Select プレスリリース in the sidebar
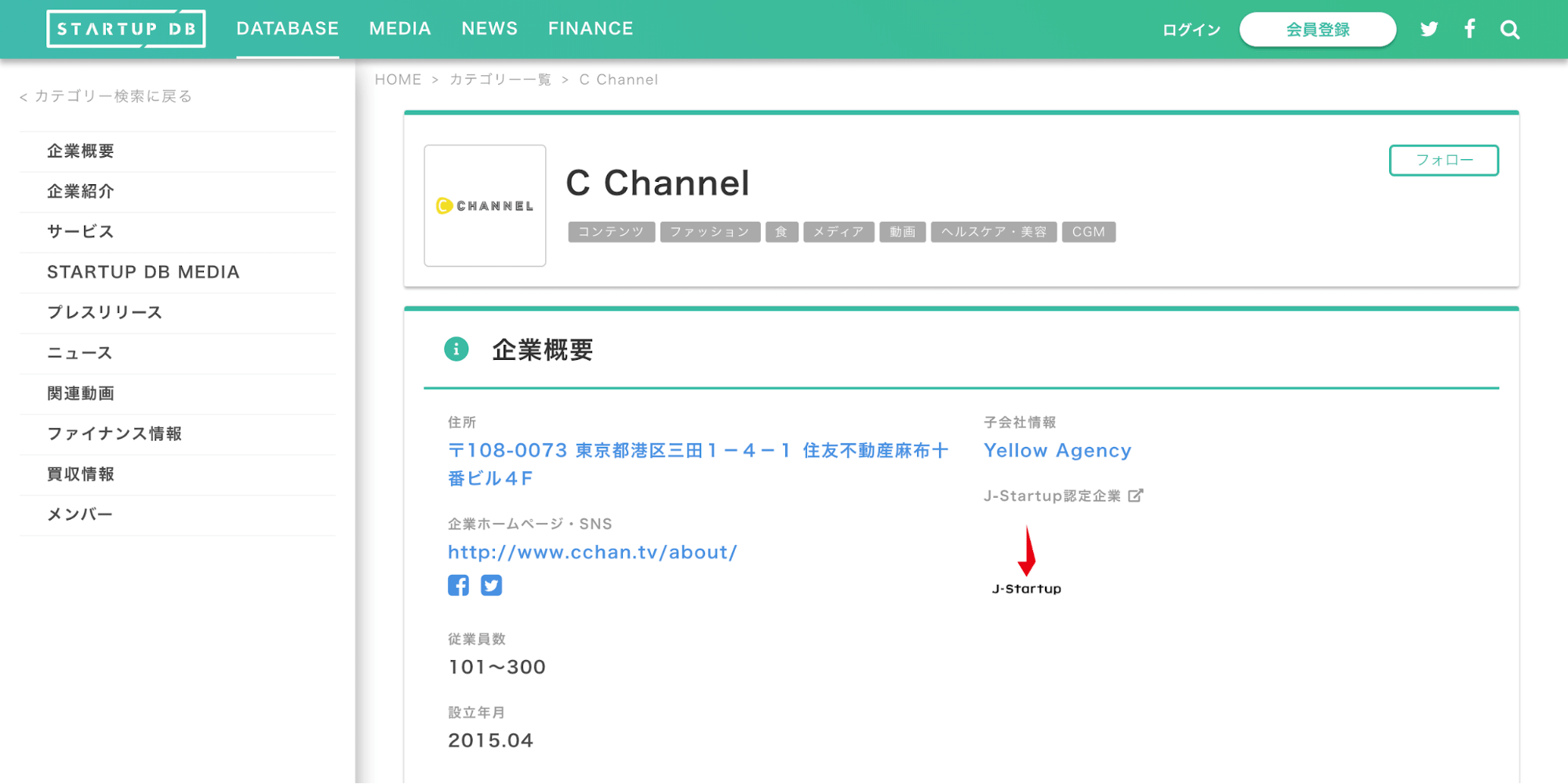Screen dimensions: 1568x784 177,313
